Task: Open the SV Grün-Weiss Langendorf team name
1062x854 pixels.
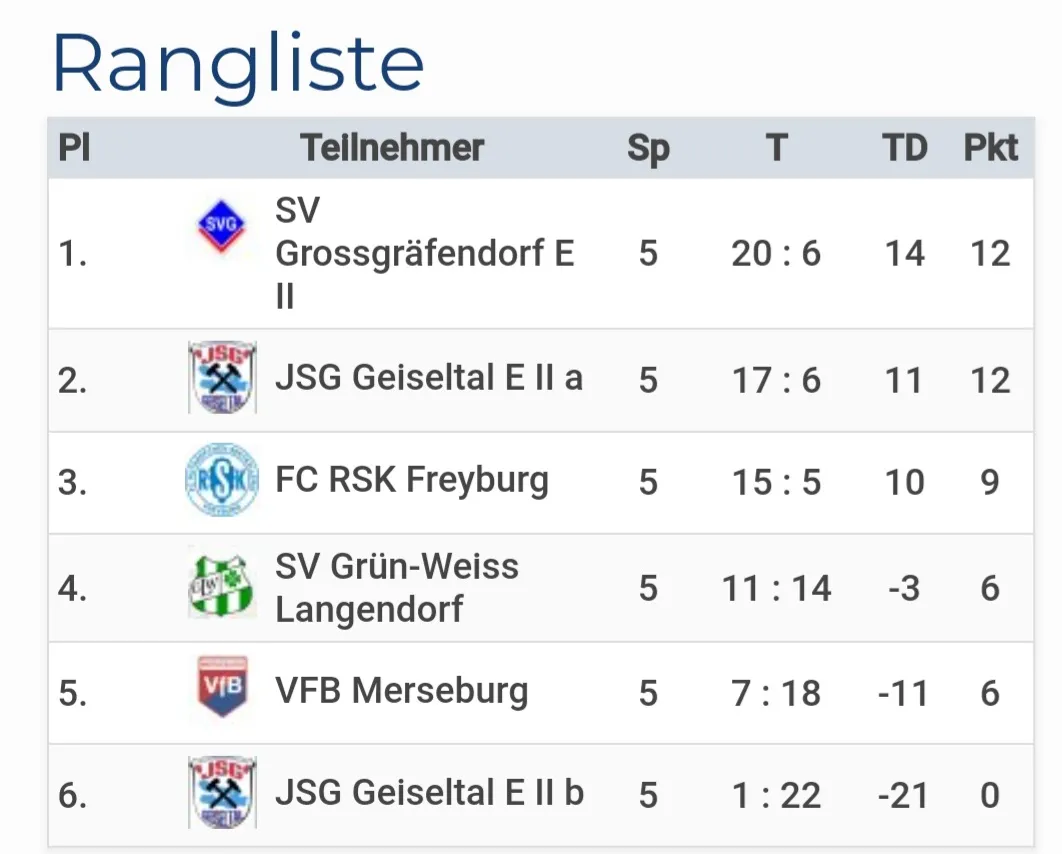Action: point(397,587)
